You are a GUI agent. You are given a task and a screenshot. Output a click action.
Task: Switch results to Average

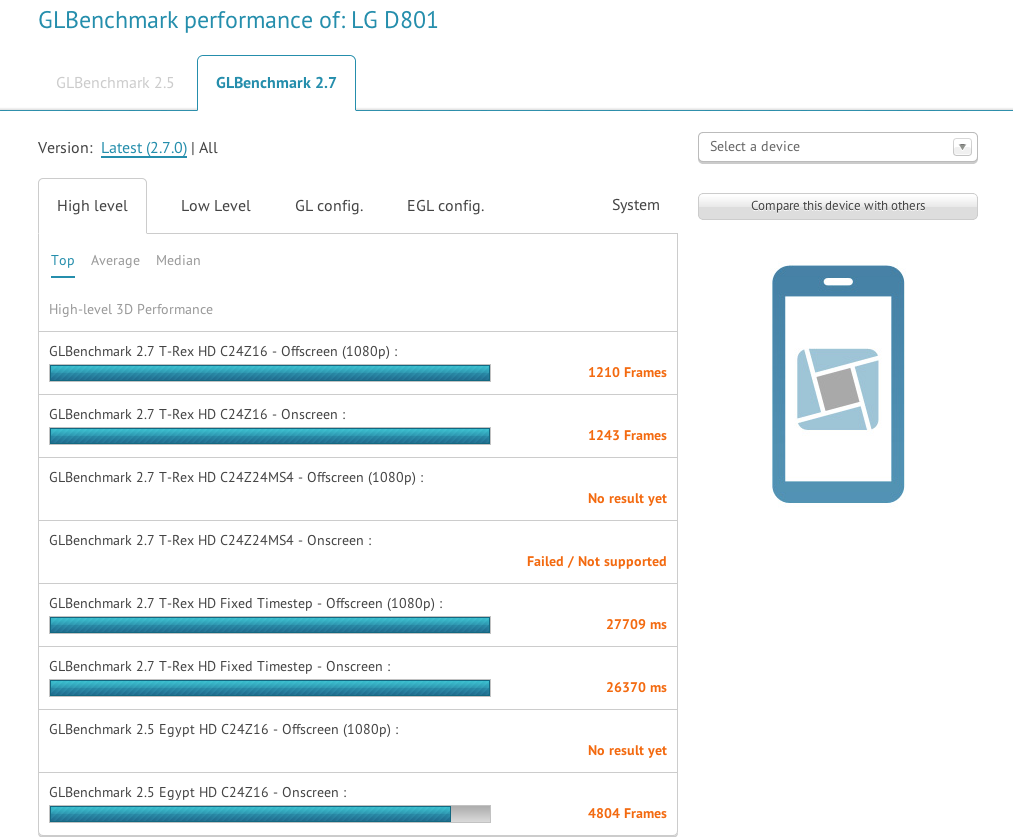point(115,260)
